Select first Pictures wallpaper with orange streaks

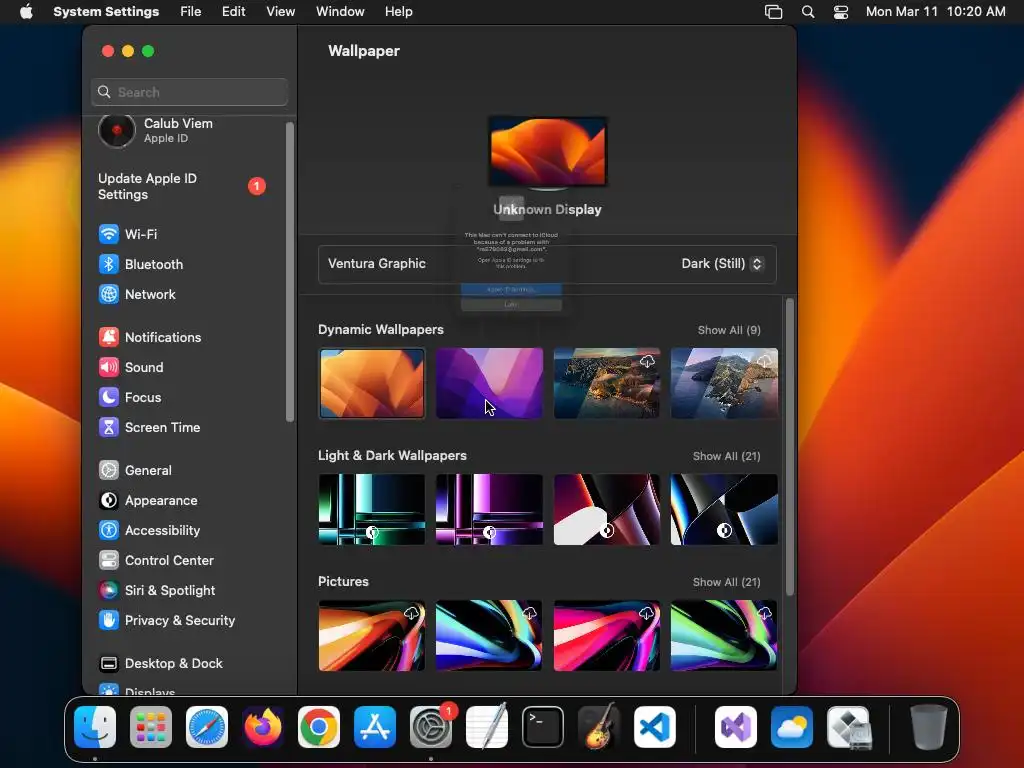[x=372, y=635]
